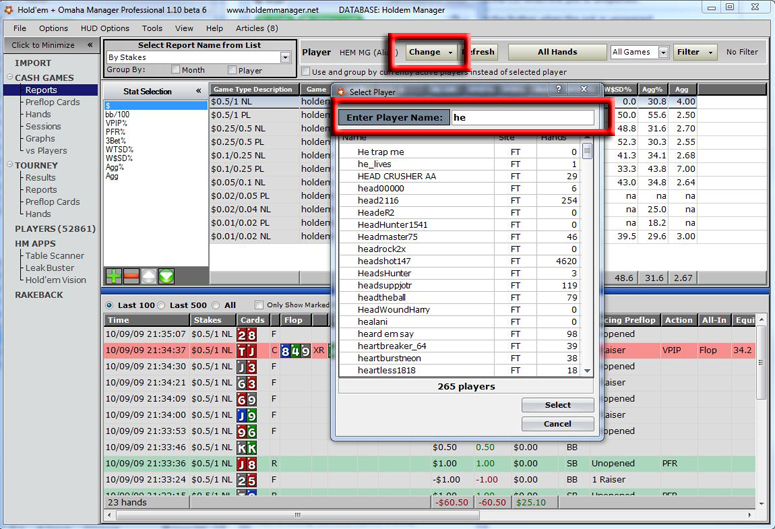Viewport: 775px width, 529px height.
Task: Collapse the TOURNEY tree section
Action: click(x=9, y=165)
